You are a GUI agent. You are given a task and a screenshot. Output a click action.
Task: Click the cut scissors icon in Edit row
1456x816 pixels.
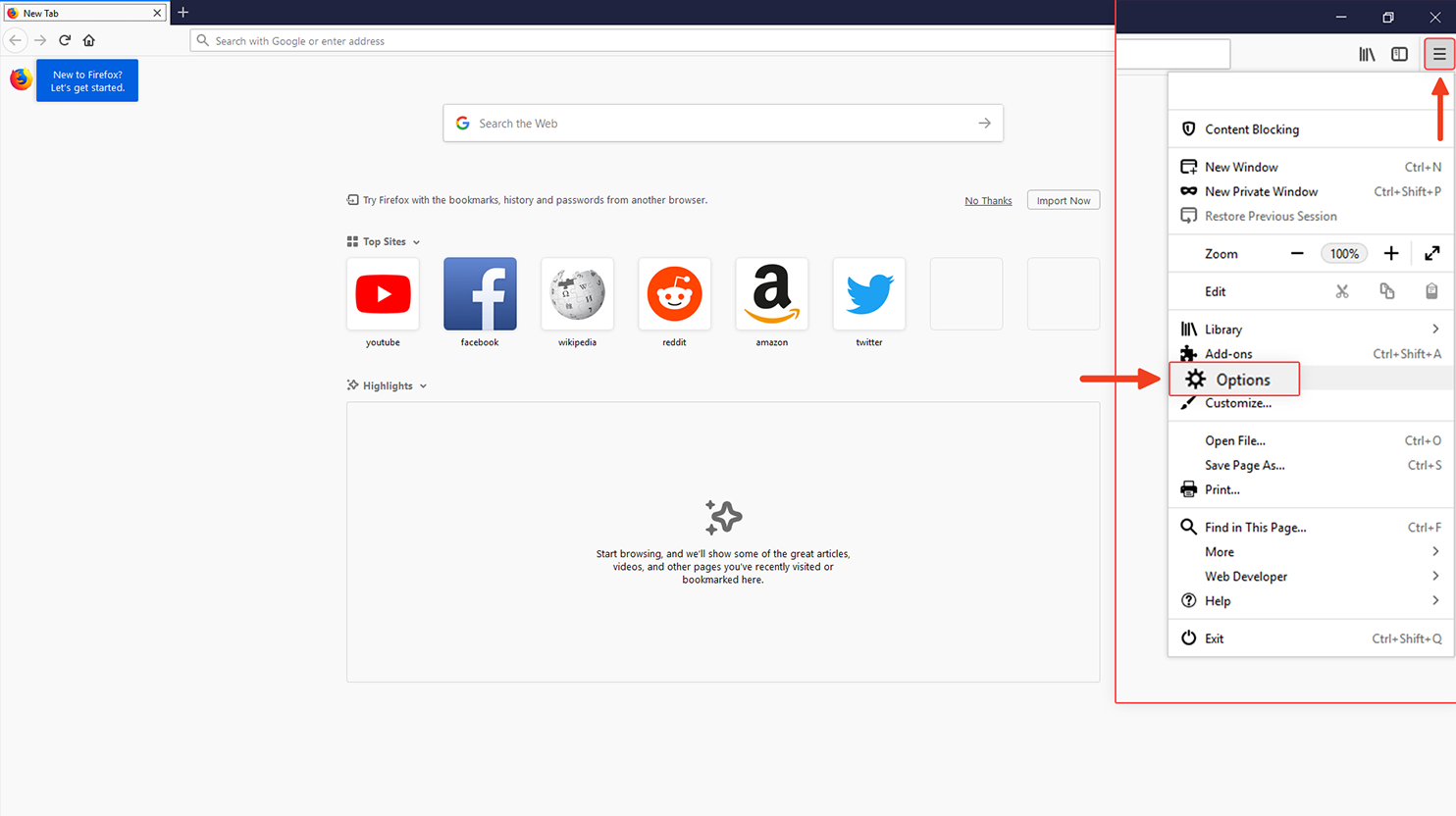[x=1342, y=290]
